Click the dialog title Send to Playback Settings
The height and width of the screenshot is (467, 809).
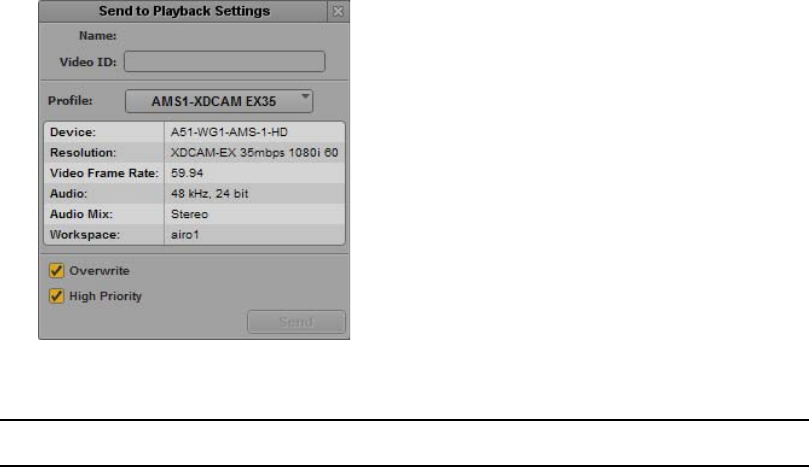click(x=184, y=11)
